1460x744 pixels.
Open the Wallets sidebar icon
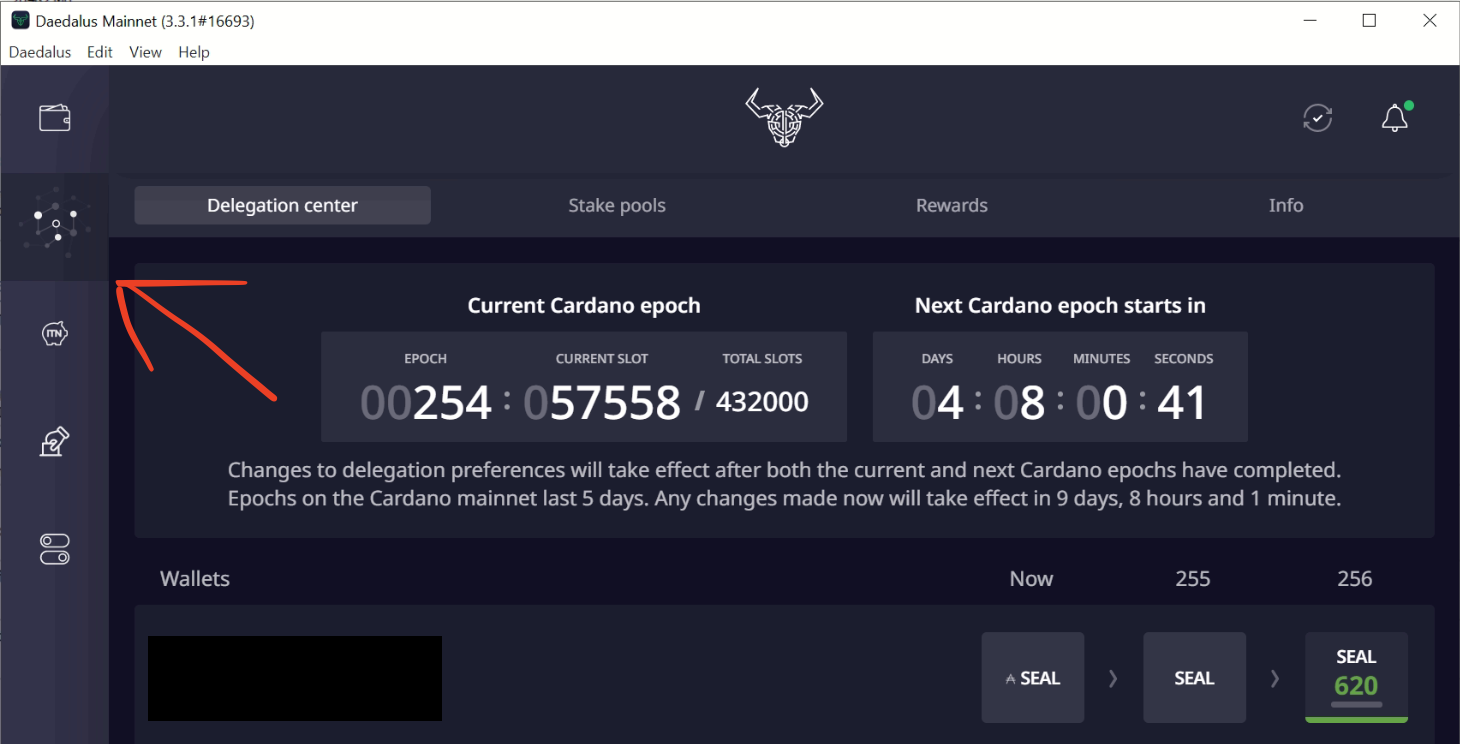55,118
